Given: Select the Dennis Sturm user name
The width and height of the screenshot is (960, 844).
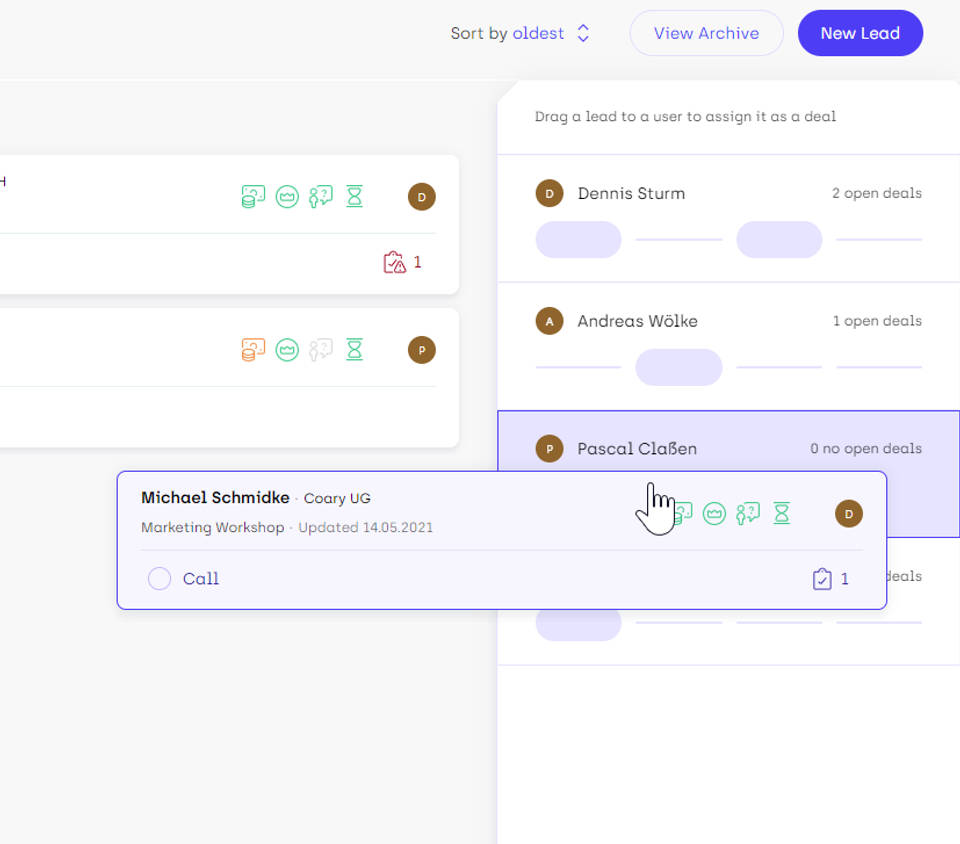Looking at the screenshot, I should 631,193.
